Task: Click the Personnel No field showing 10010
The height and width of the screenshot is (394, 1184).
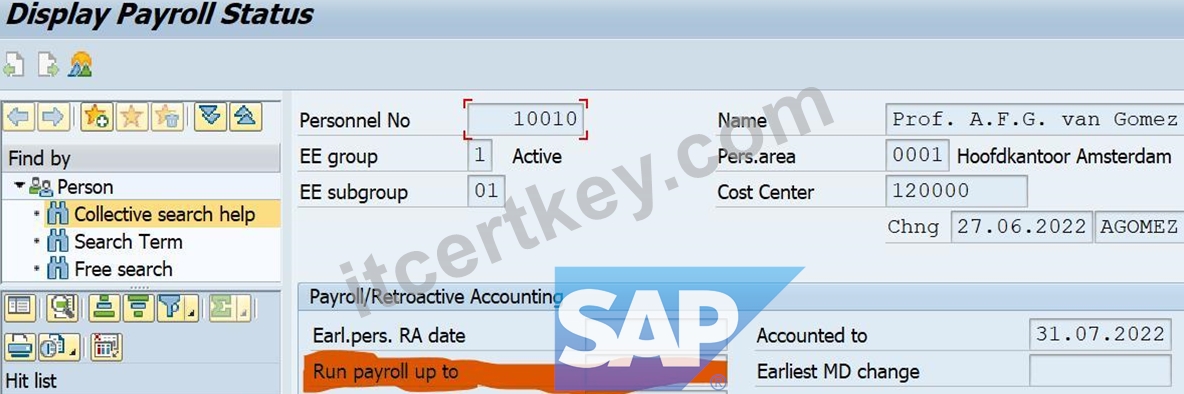Action: 526,119
